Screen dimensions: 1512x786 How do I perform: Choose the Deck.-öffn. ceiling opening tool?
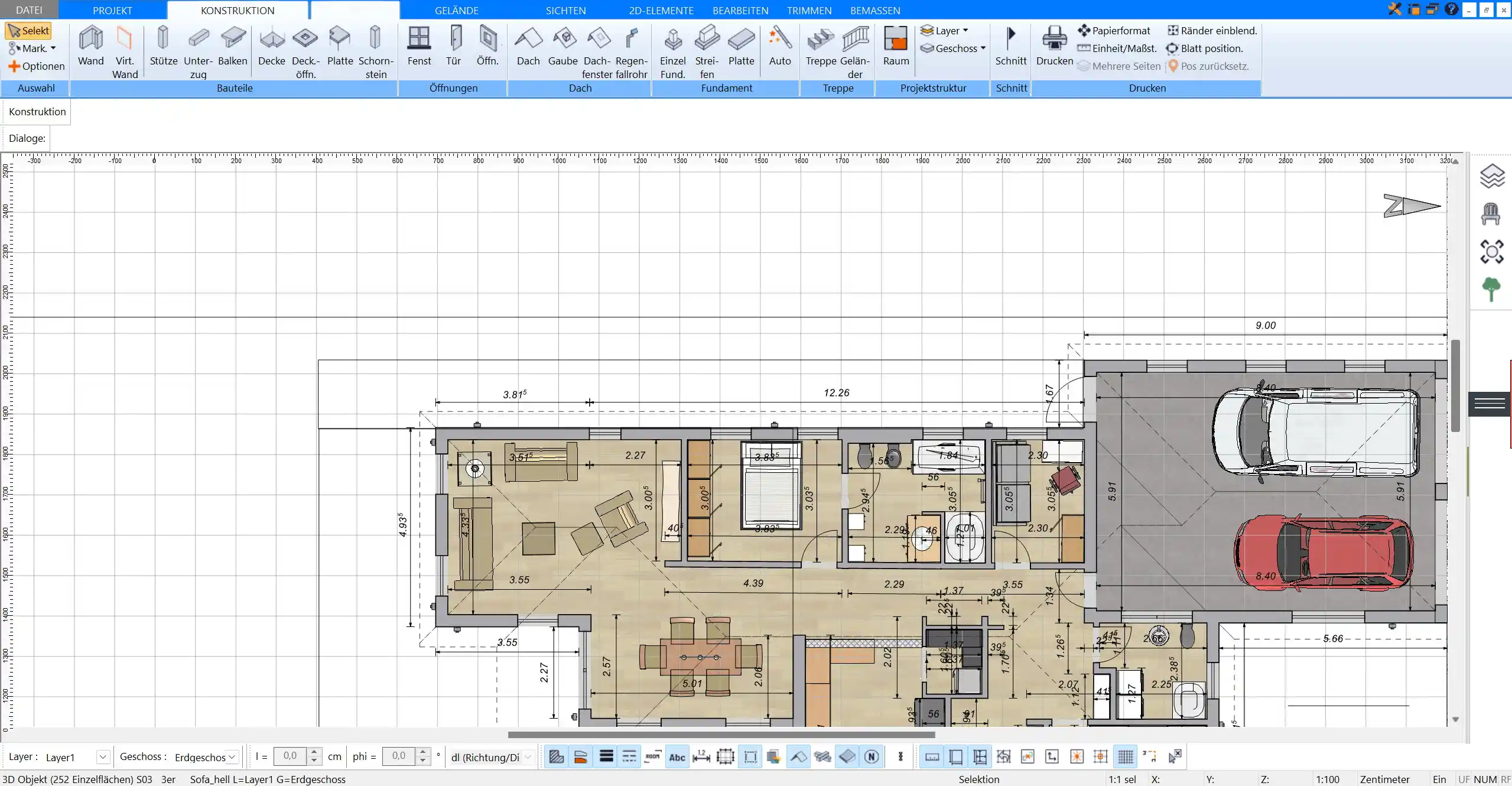tap(305, 52)
